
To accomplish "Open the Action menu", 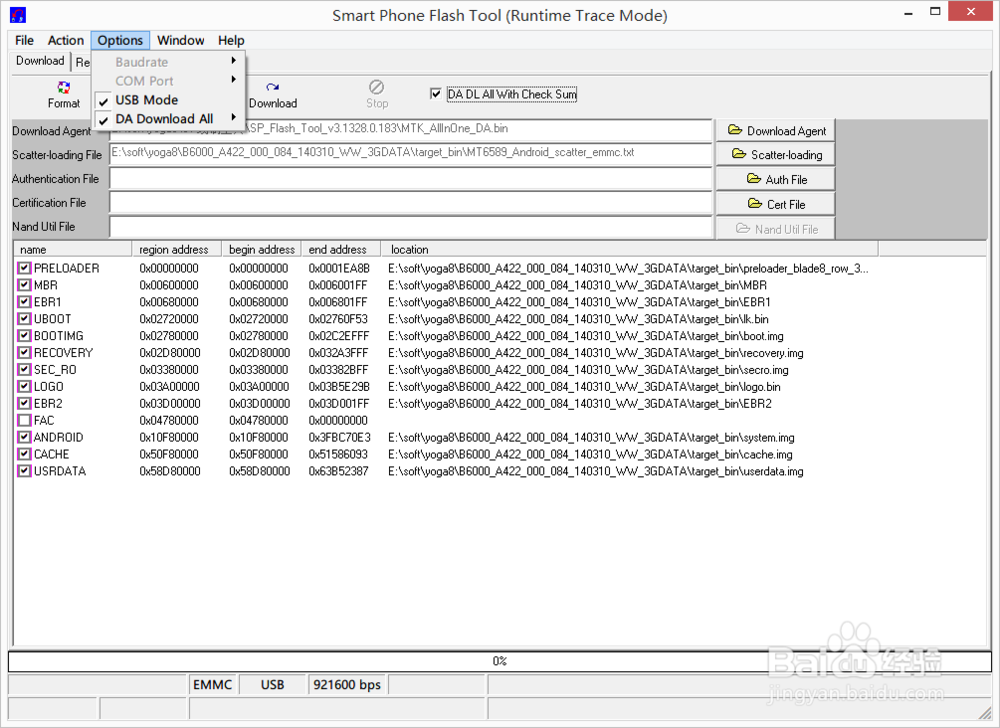I will coord(66,40).
